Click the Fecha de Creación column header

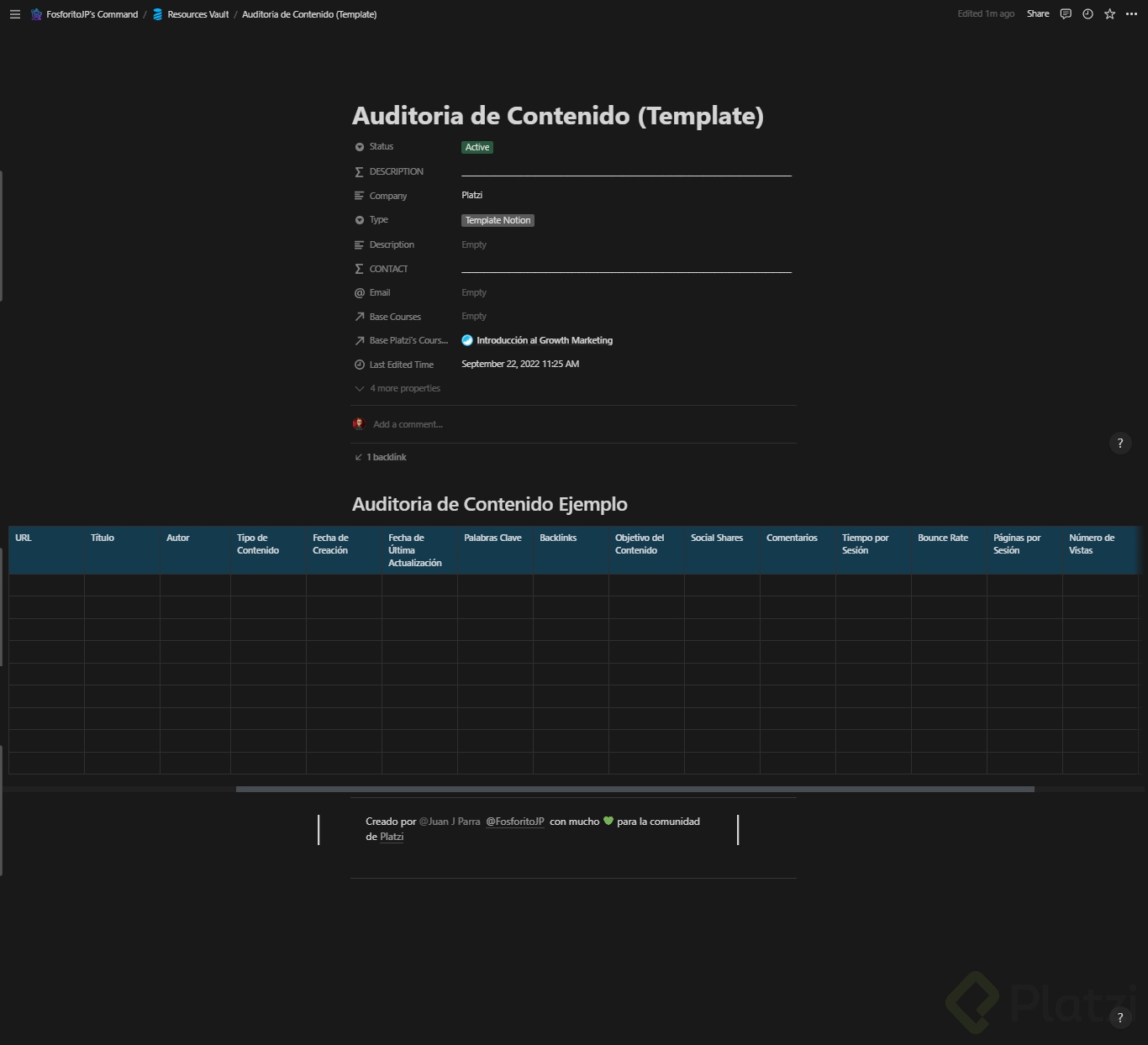pyautogui.click(x=344, y=550)
